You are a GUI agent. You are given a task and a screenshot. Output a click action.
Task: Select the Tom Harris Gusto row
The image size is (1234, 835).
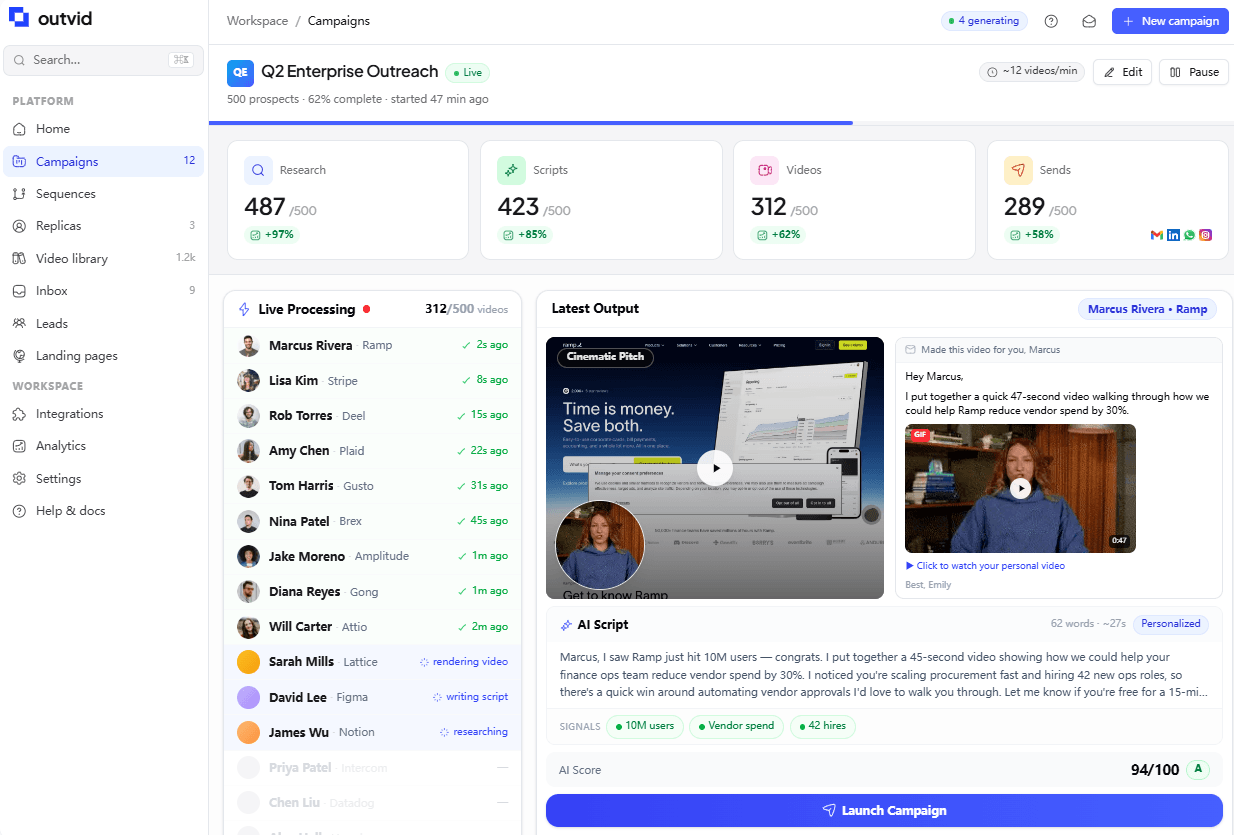372,486
